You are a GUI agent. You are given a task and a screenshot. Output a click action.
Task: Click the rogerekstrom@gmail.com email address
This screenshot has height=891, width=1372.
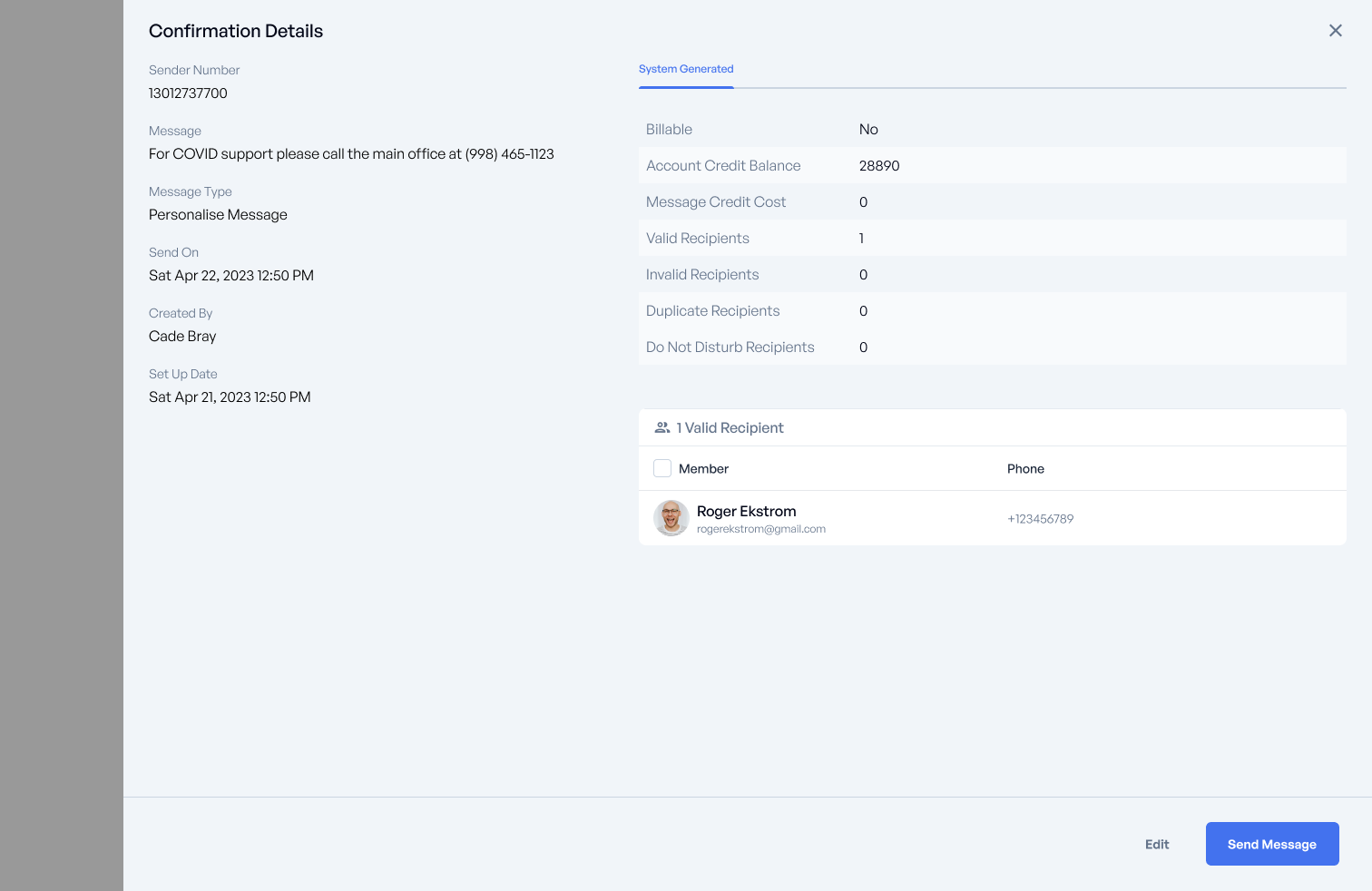[x=760, y=529]
